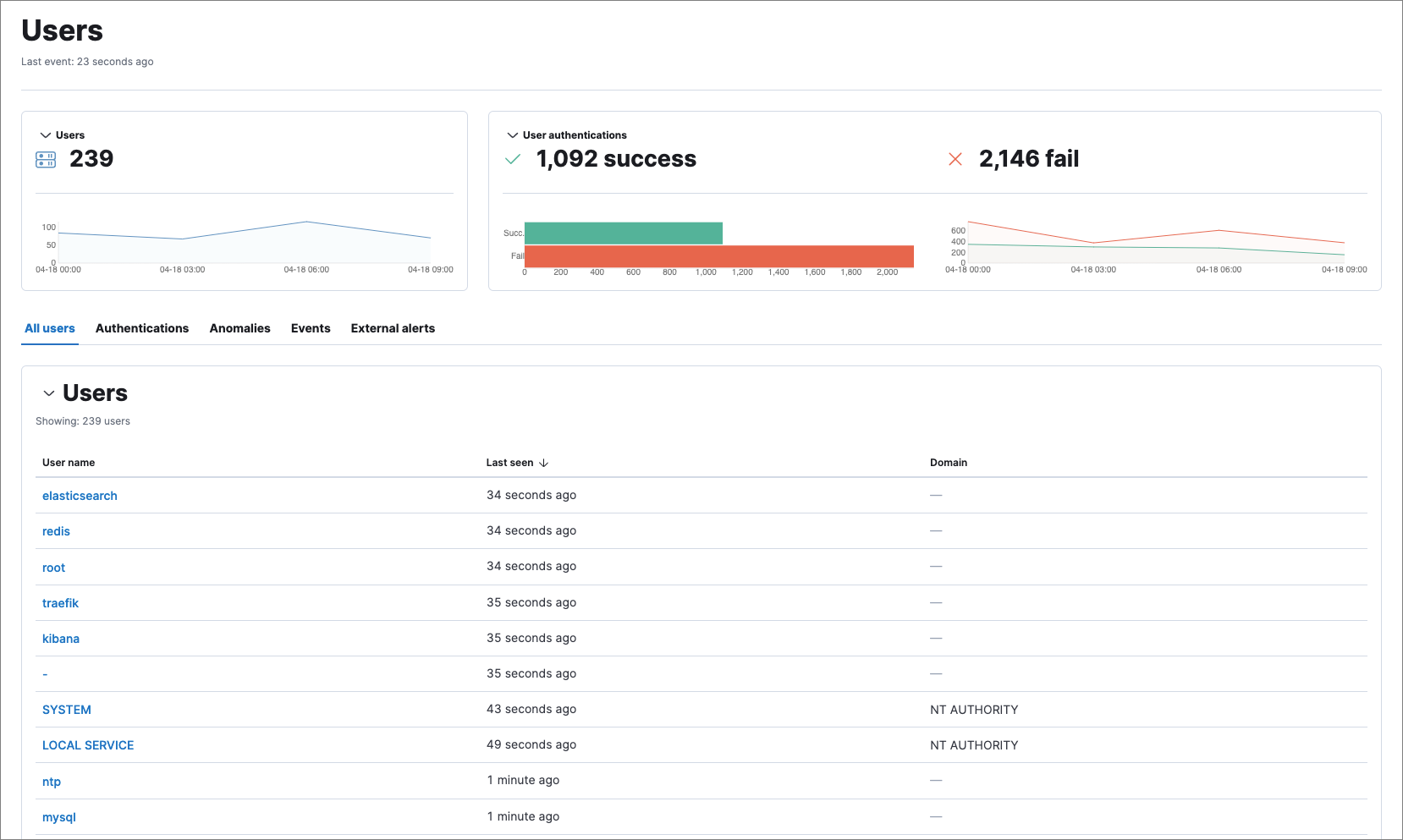Click the Last seen sort arrow
The width and height of the screenshot is (1403, 840).
pos(544,463)
